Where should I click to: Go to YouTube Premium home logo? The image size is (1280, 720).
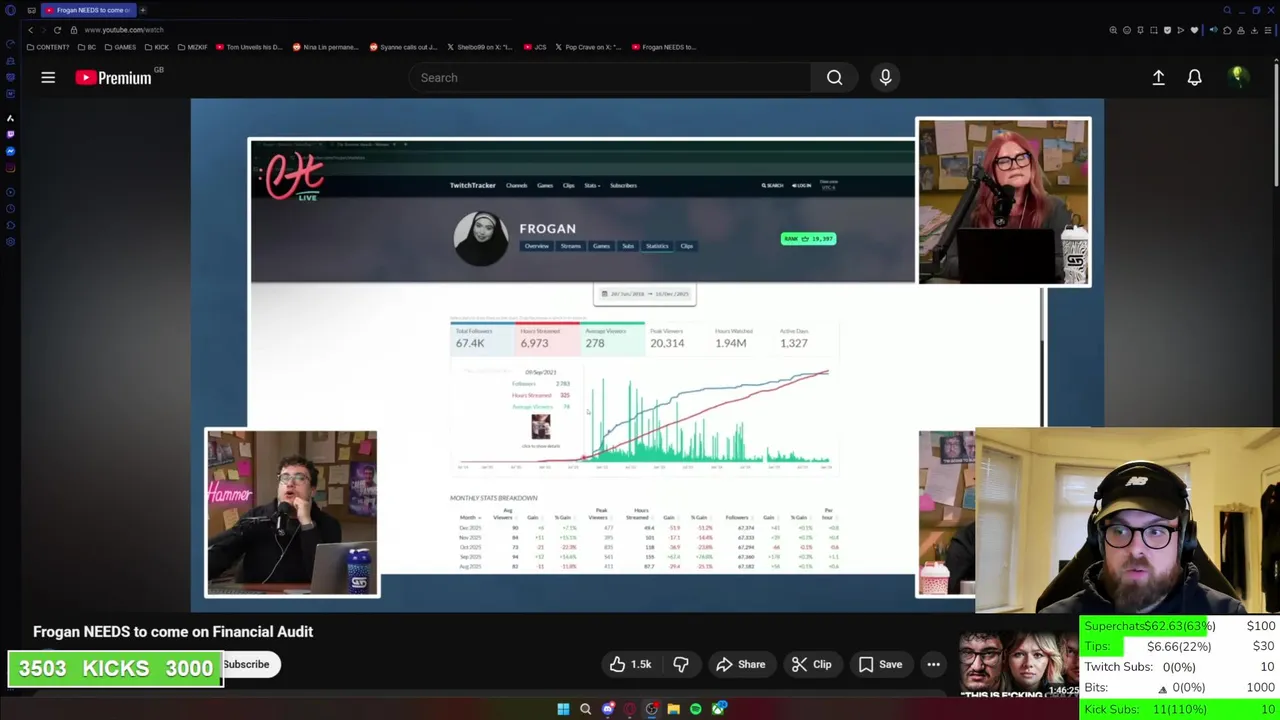[x=113, y=77]
